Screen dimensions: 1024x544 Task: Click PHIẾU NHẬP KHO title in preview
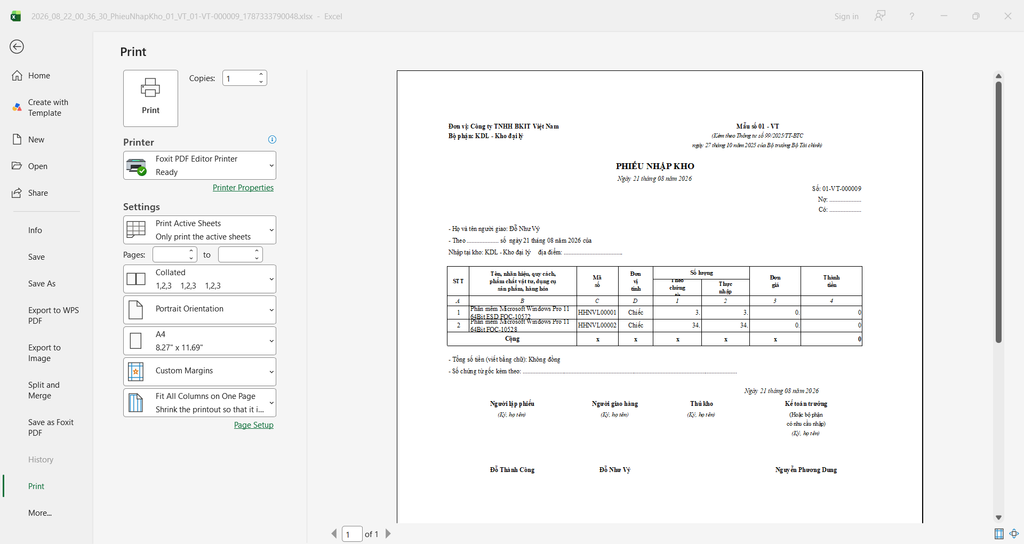pos(654,166)
